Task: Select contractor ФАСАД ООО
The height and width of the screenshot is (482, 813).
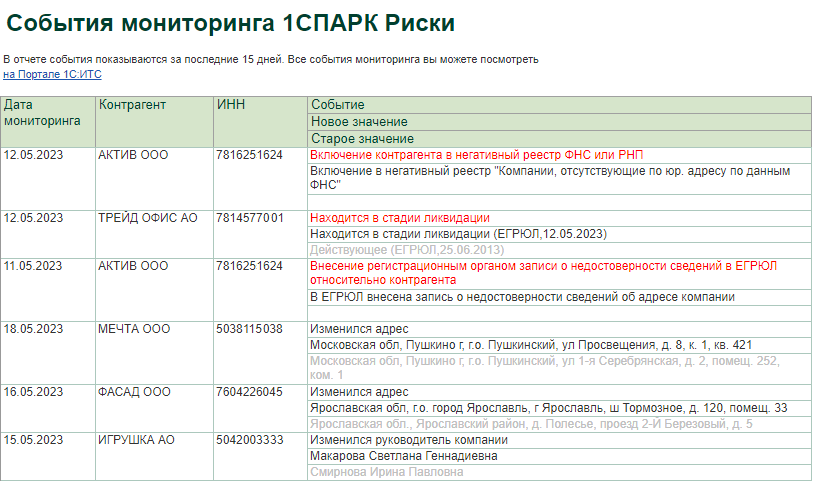Action: click(135, 392)
